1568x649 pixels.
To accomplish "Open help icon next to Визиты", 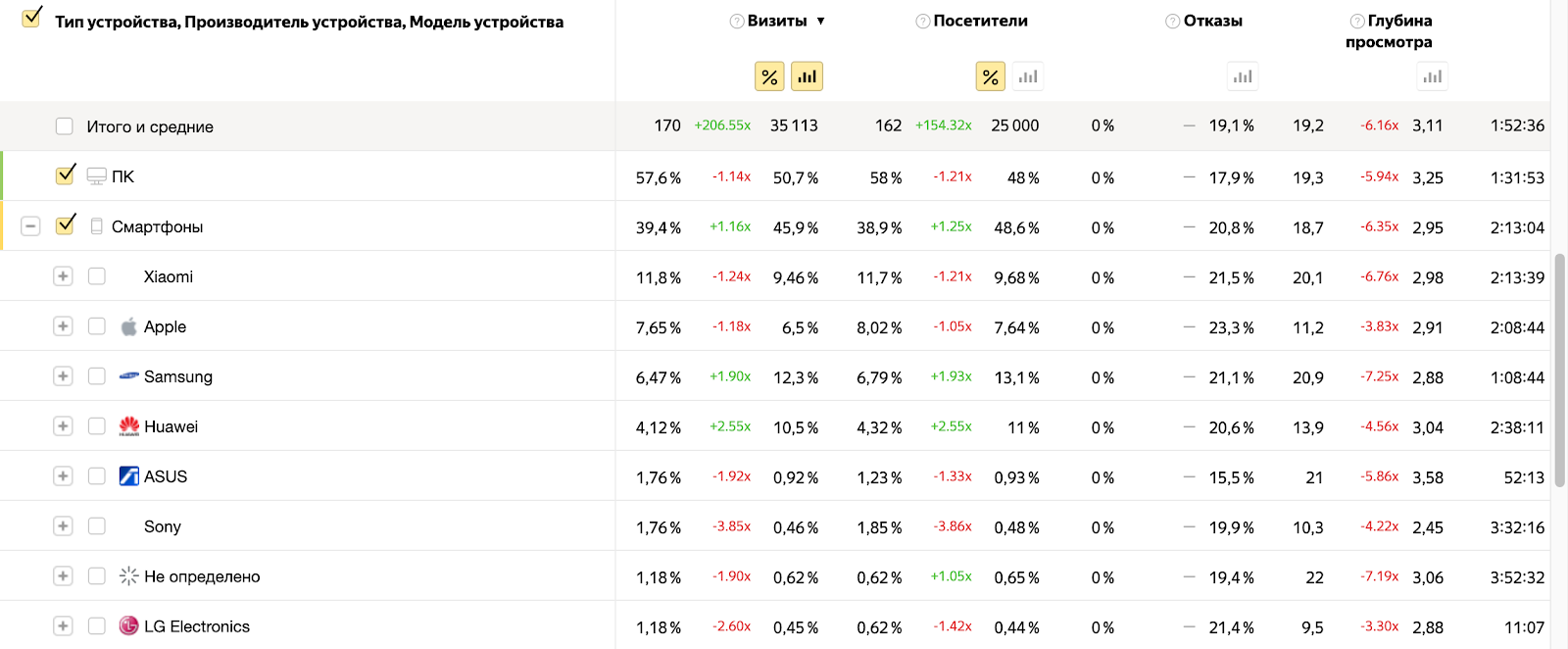I will [x=737, y=22].
